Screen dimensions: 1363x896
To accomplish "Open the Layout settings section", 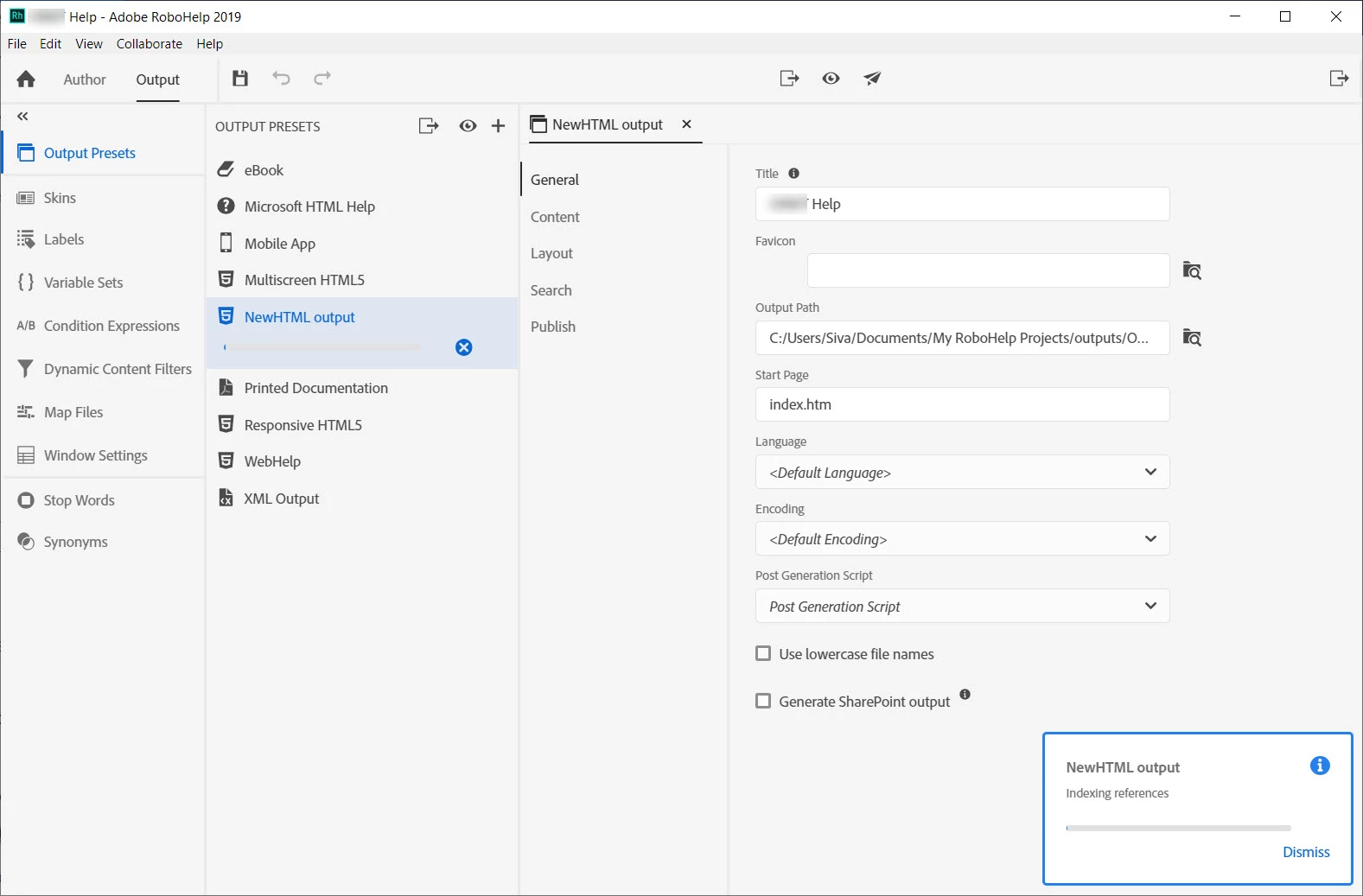I will pos(551,253).
